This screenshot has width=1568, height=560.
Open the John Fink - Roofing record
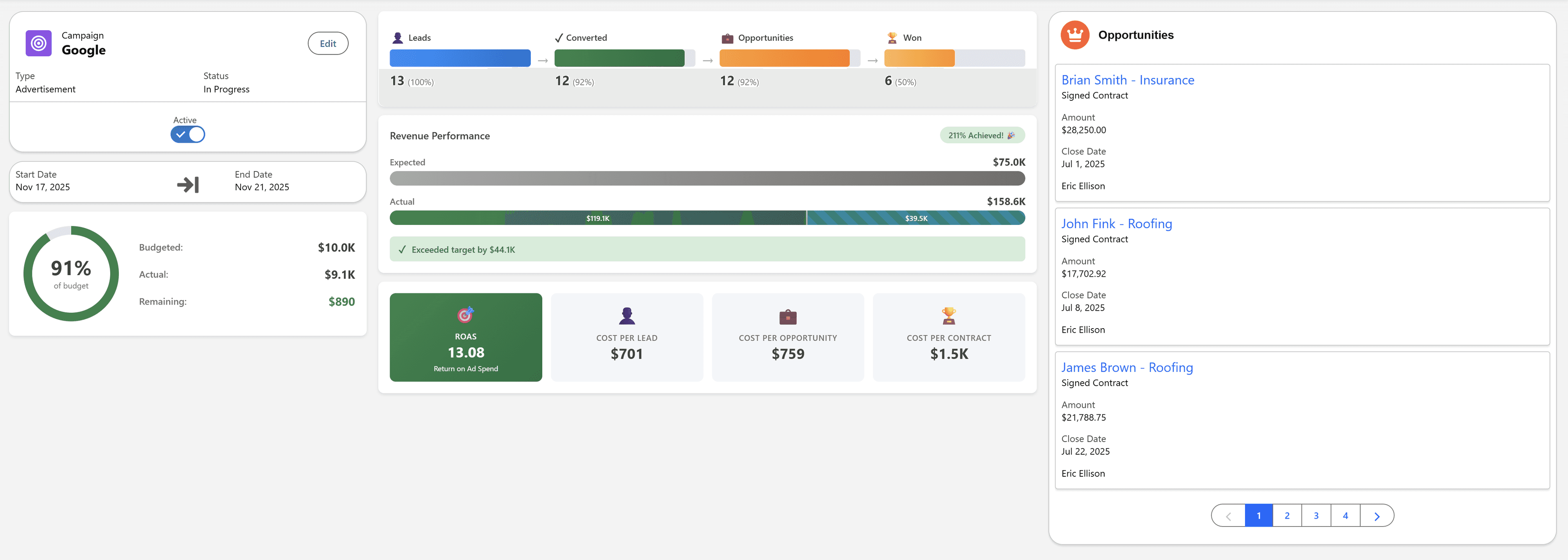tap(1117, 223)
